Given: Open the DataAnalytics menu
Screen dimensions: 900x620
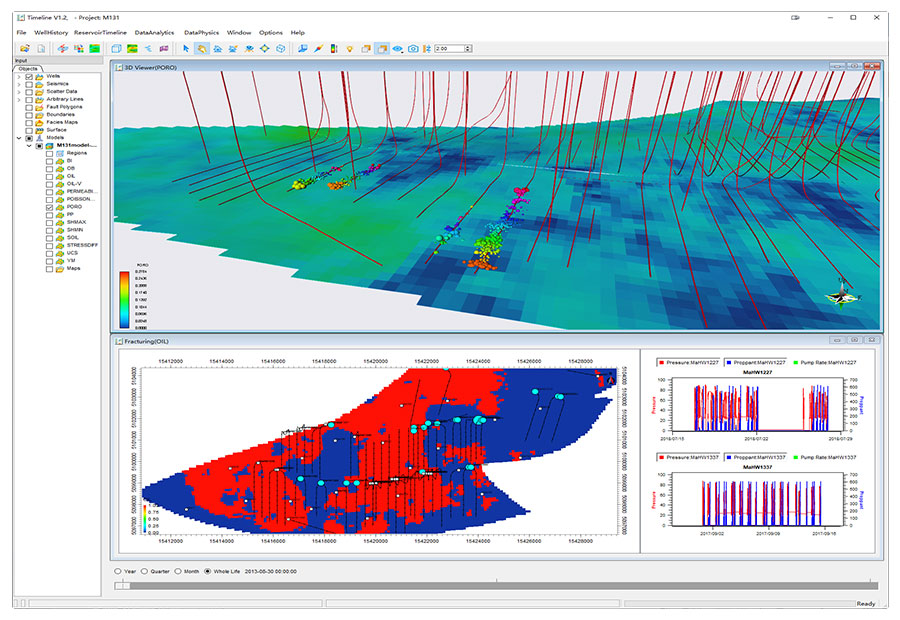Looking at the screenshot, I should 154,33.
